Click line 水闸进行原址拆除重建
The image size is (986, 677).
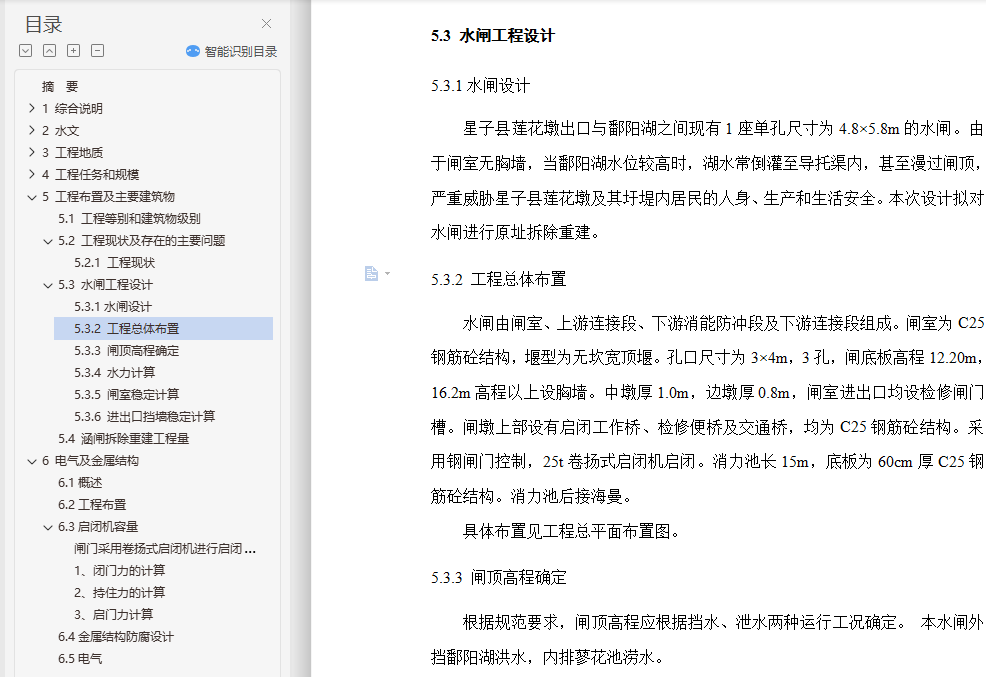[x=516, y=233]
